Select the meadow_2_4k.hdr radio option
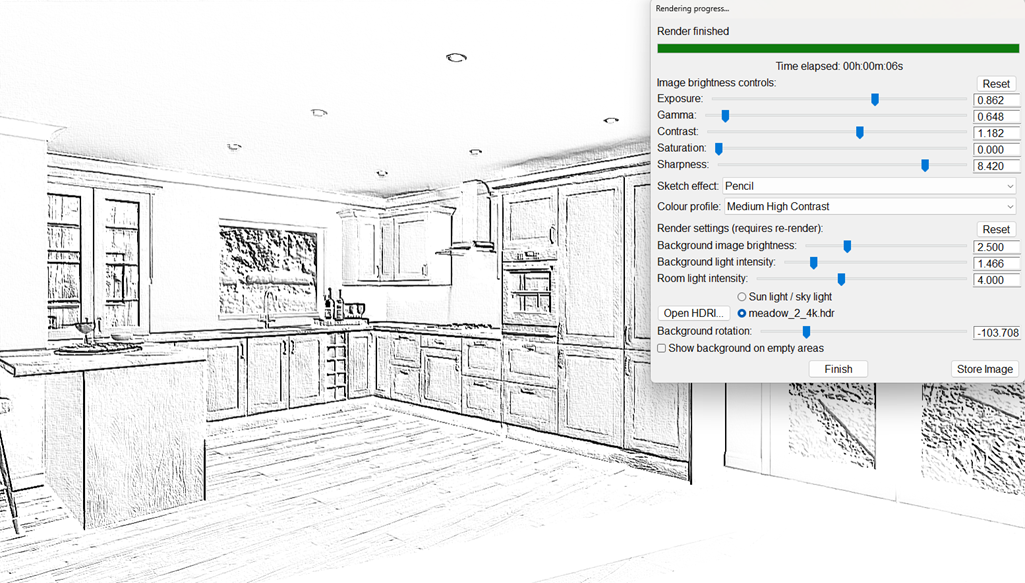The image size is (1025, 583). (x=742, y=314)
